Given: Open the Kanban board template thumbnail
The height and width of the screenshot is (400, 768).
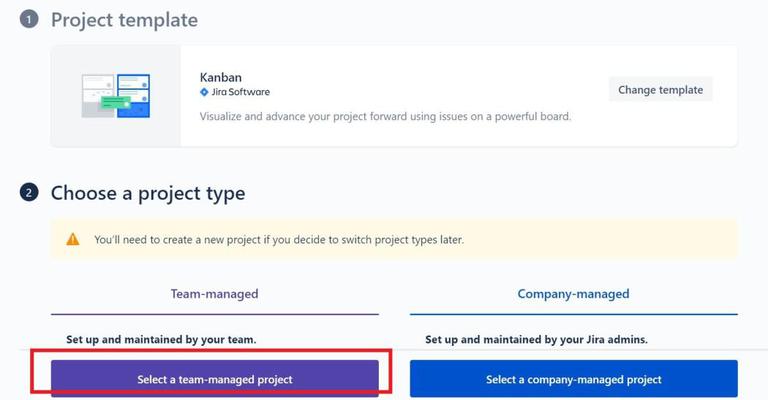Looking at the screenshot, I should click(116, 96).
